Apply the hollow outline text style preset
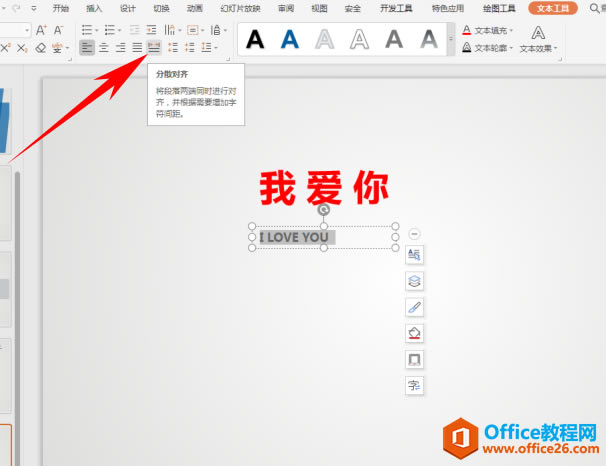 pos(359,39)
